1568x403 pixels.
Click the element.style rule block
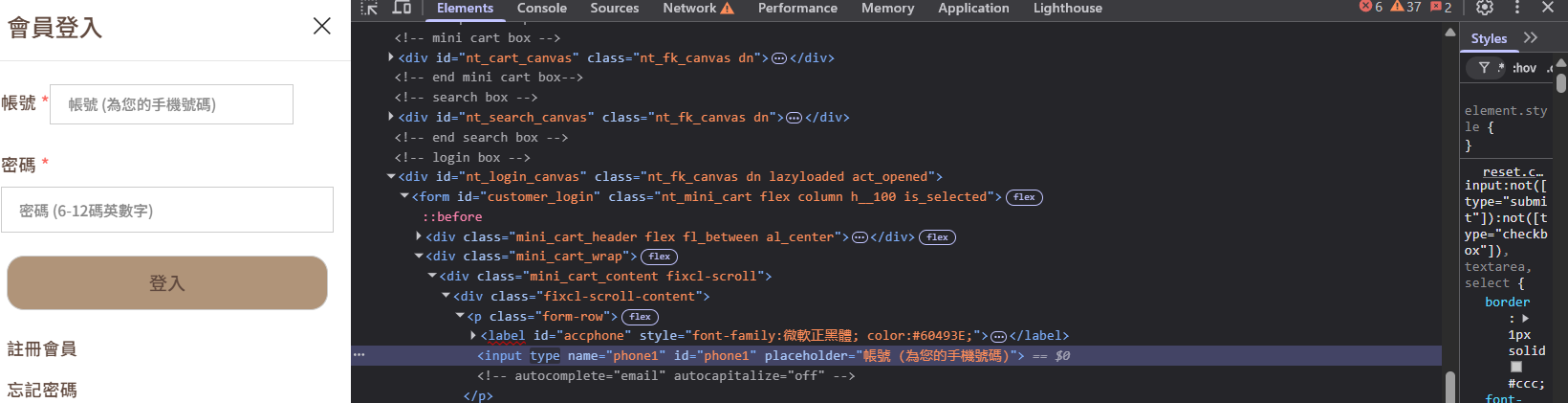point(1506,127)
